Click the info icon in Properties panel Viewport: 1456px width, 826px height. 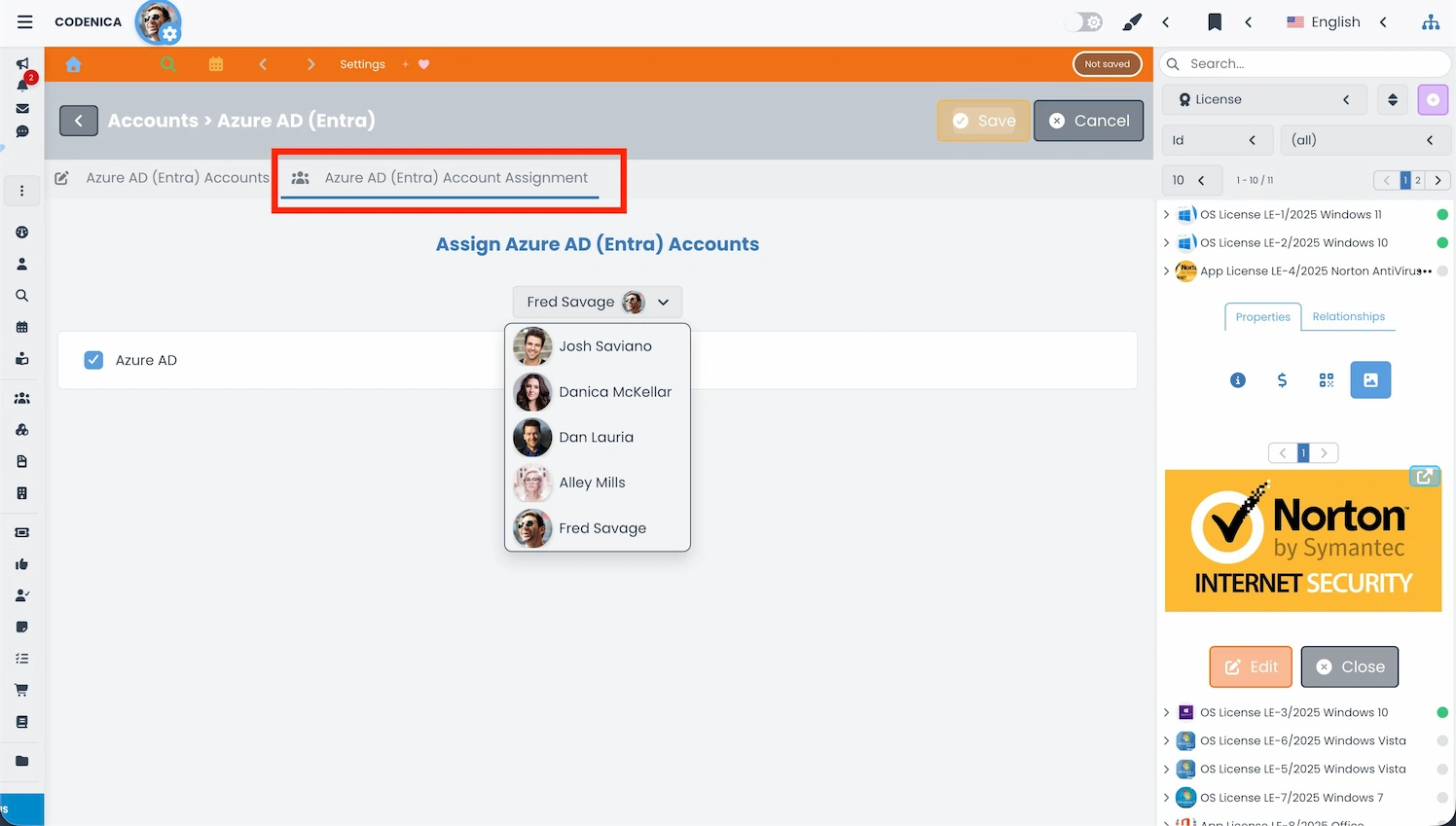point(1237,380)
